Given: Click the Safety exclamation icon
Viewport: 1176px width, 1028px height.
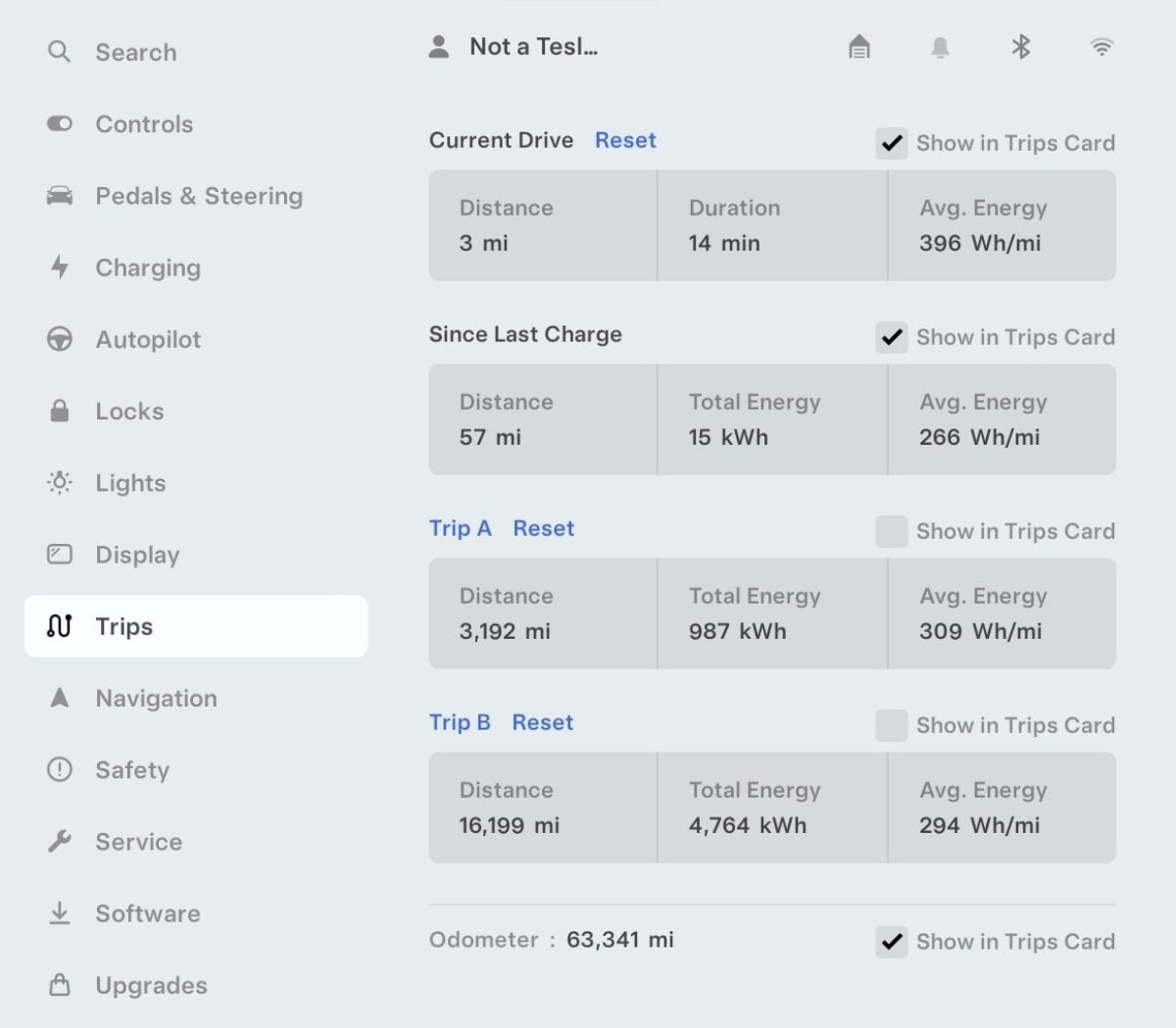Looking at the screenshot, I should click(60, 769).
